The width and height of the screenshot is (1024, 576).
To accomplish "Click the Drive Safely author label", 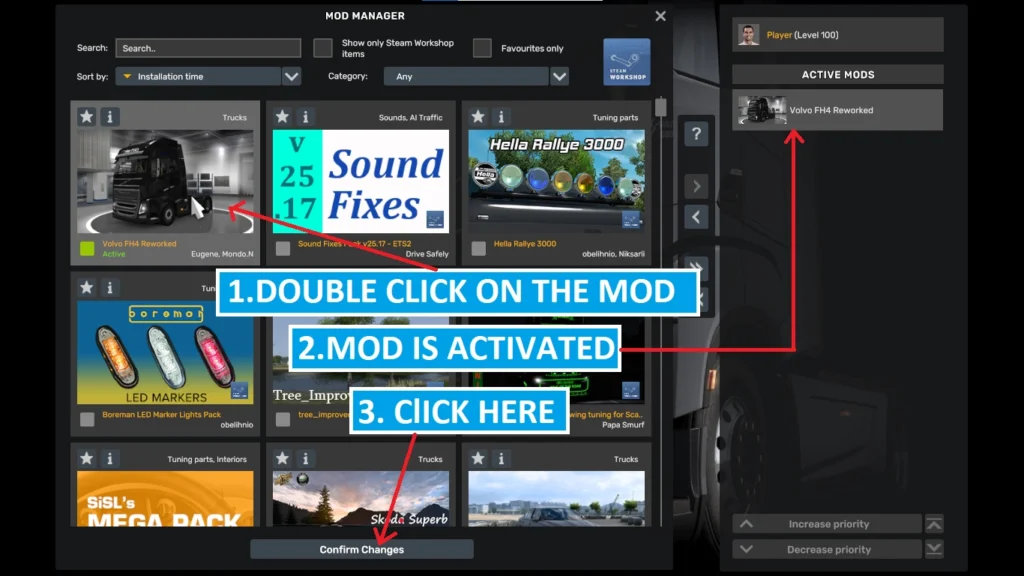I will point(427,254).
